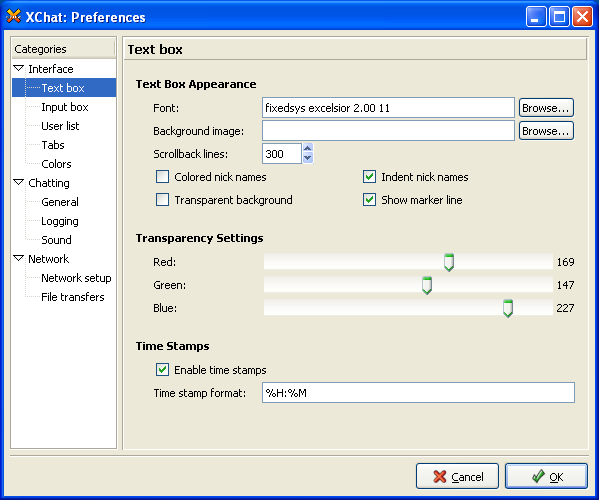This screenshot has width=599, height=501.
Task: Increase scrollback lines with up arrow
Action: tap(308, 148)
